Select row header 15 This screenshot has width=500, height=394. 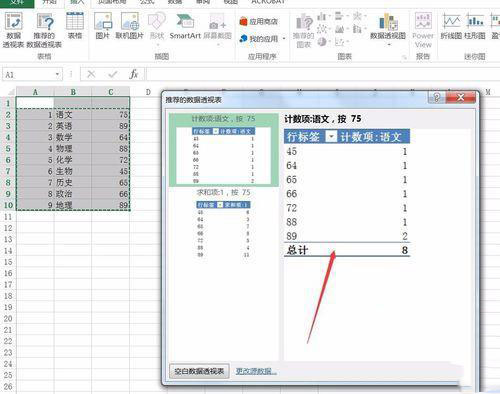click(x=8, y=262)
